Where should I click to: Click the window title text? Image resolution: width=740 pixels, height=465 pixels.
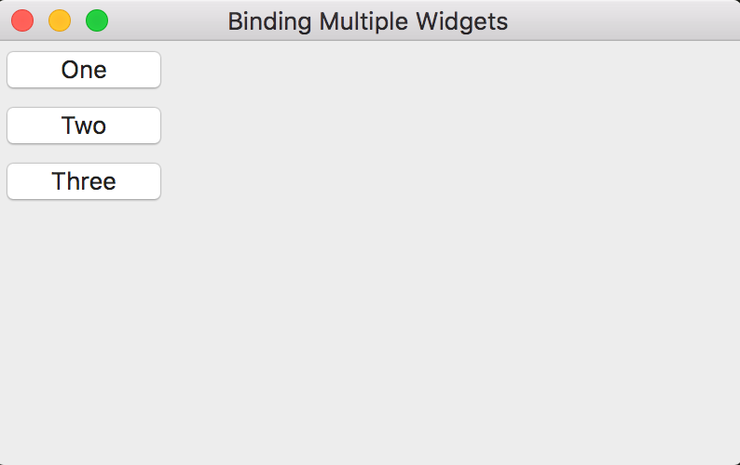tap(367, 21)
